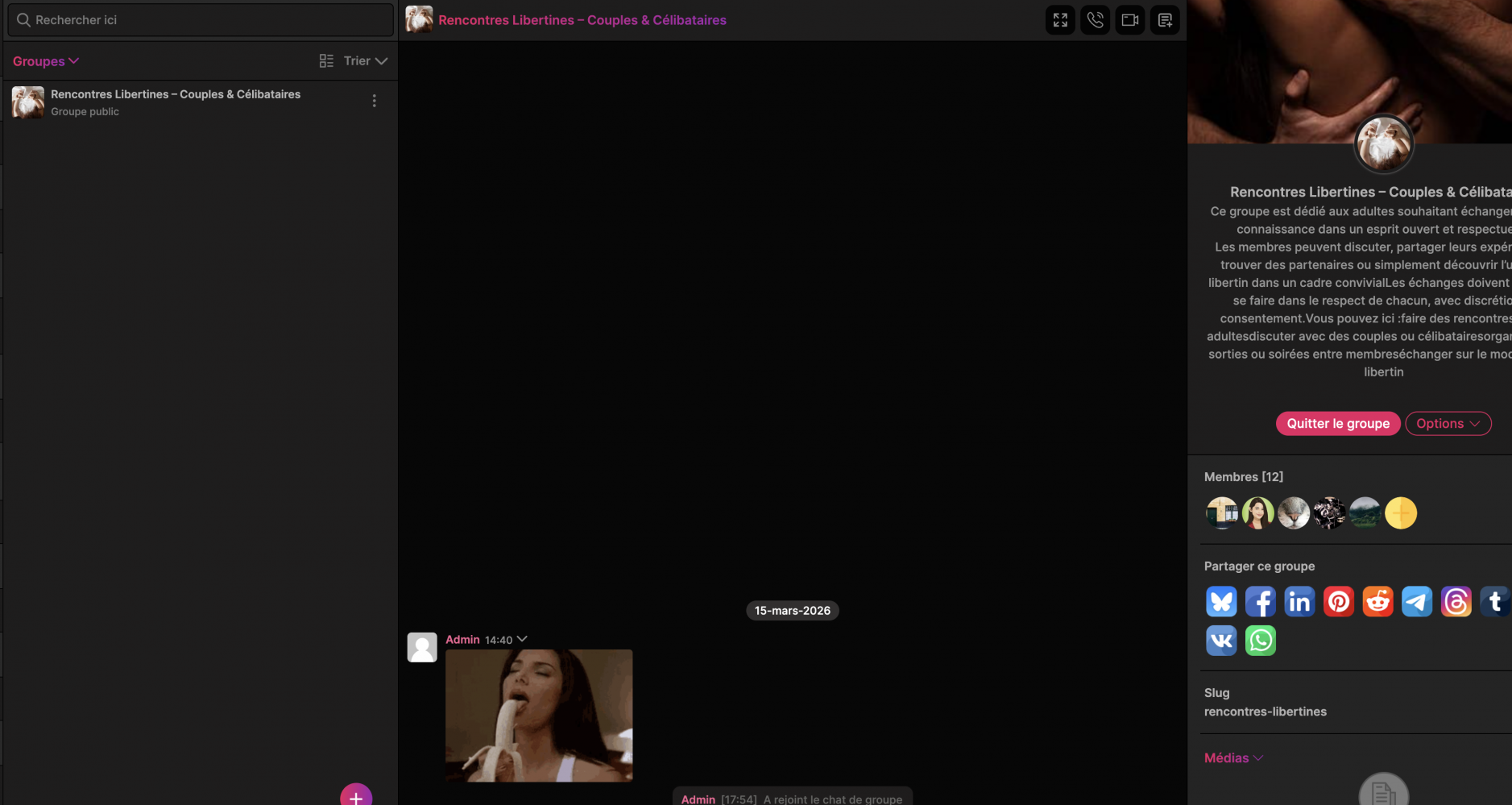The image size is (1512, 805).
Task: Toggle the list layout view icon
Action: pyautogui.click(x=326, y=61)
